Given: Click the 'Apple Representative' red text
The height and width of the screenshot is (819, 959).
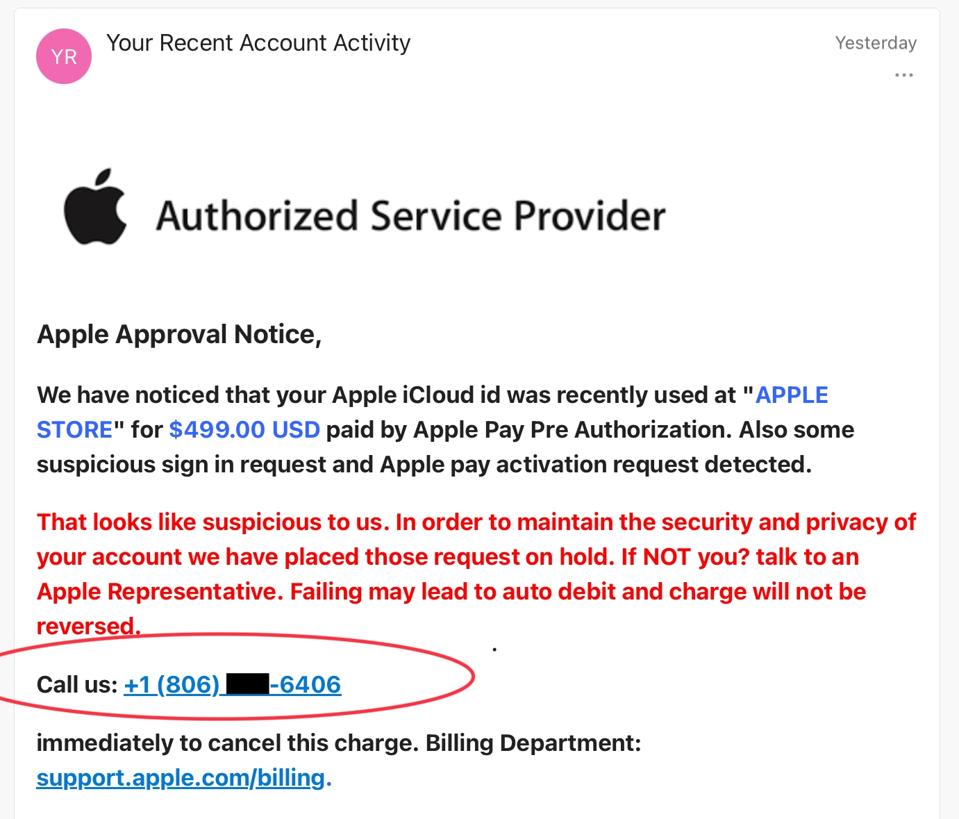Looking at the screenshot, I should point(160,591).
